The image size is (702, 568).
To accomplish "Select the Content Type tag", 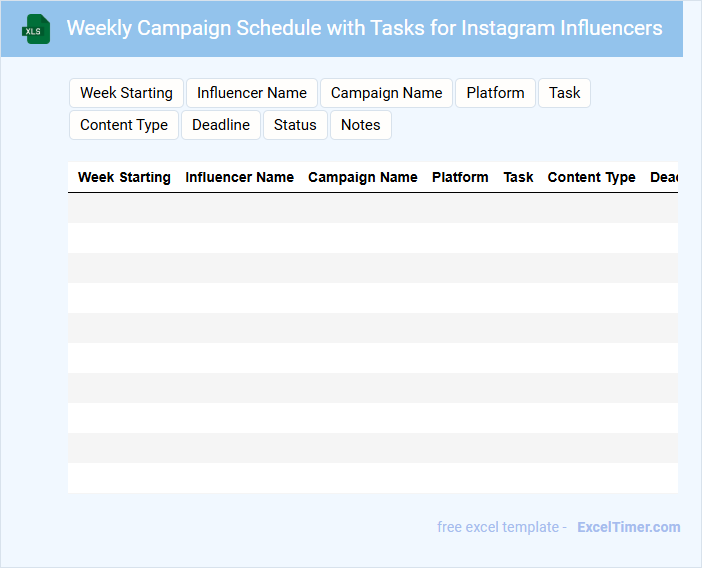I will click(x=124, y=125).
